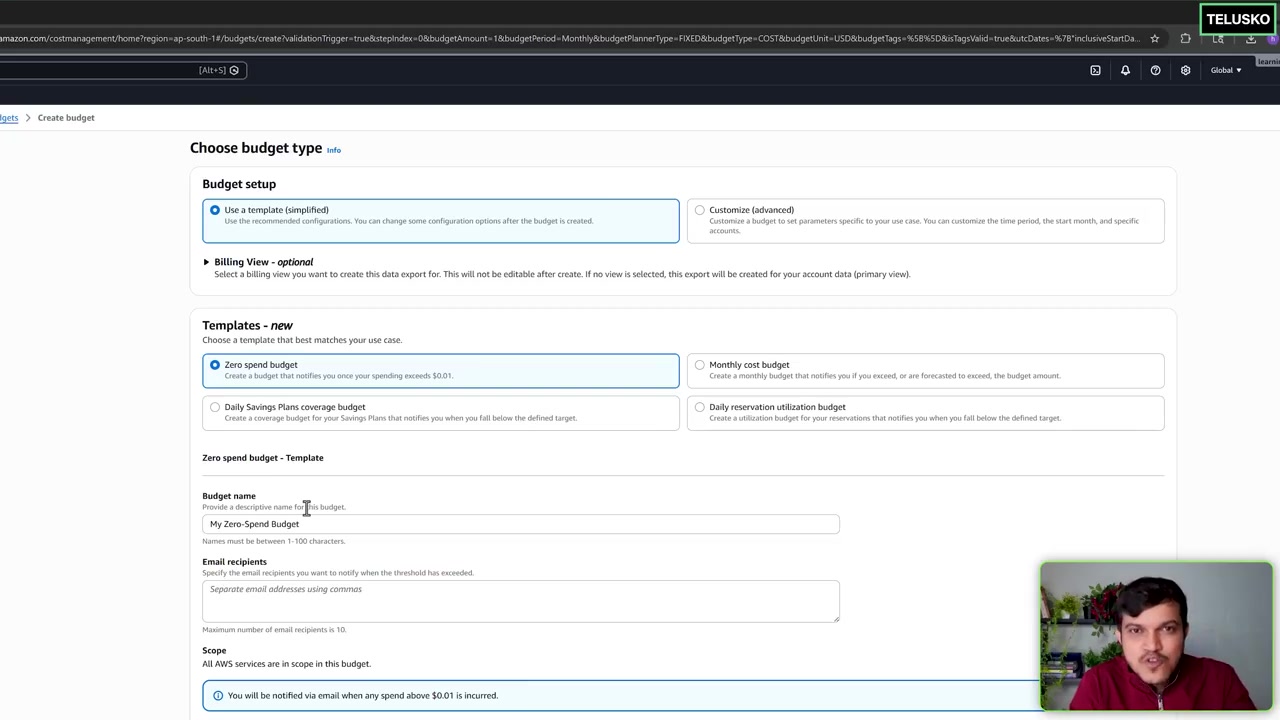Click 'All AWS services are in scope' text
Image resolution: width=1280 pixels, height=720 pixels.
coord(286,664)
